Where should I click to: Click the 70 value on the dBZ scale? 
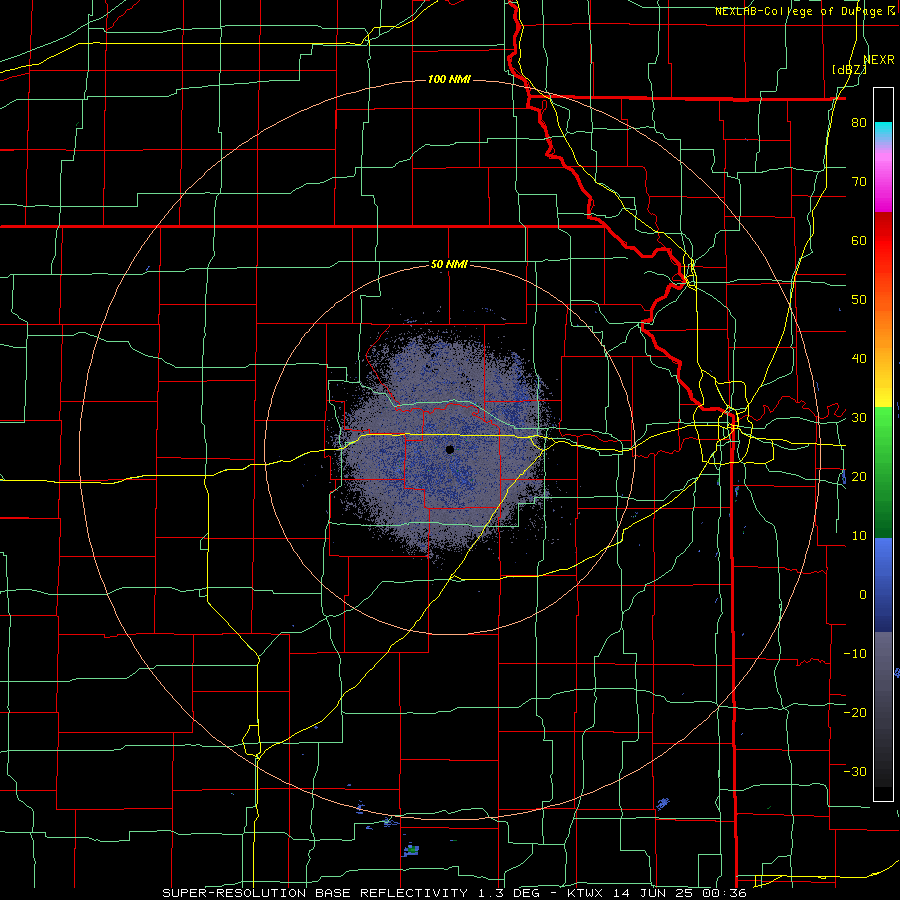[x=859, y=181]
